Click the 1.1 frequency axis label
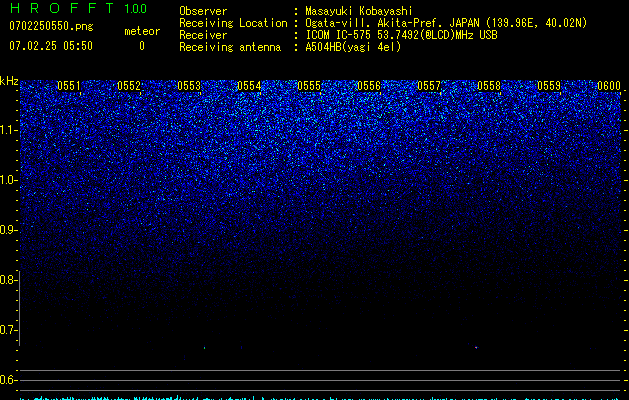This screenshot has width=629, height=400. pos(9,130)
